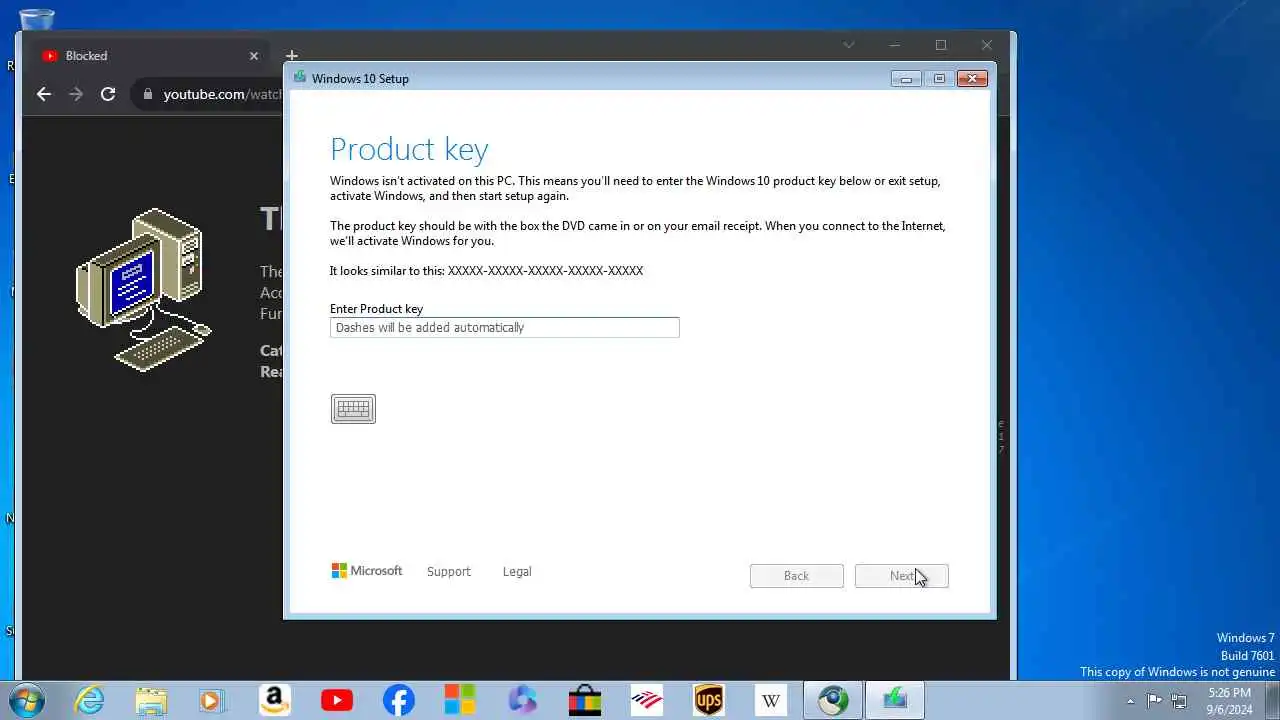
Task: Click the Enter Product key input field
Action: [x=504, y=327]
